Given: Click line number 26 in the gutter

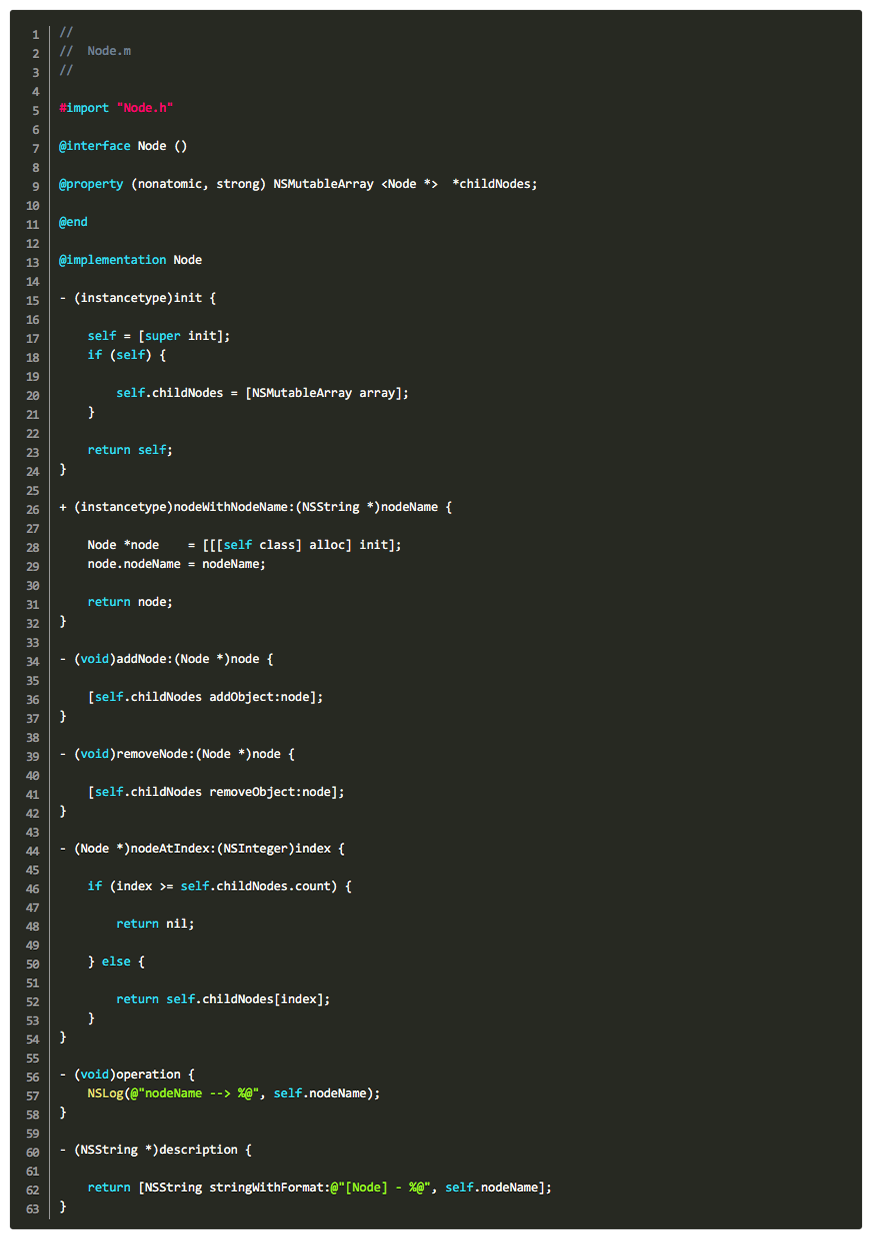Looking at the screenshot, I should (32, 508).
